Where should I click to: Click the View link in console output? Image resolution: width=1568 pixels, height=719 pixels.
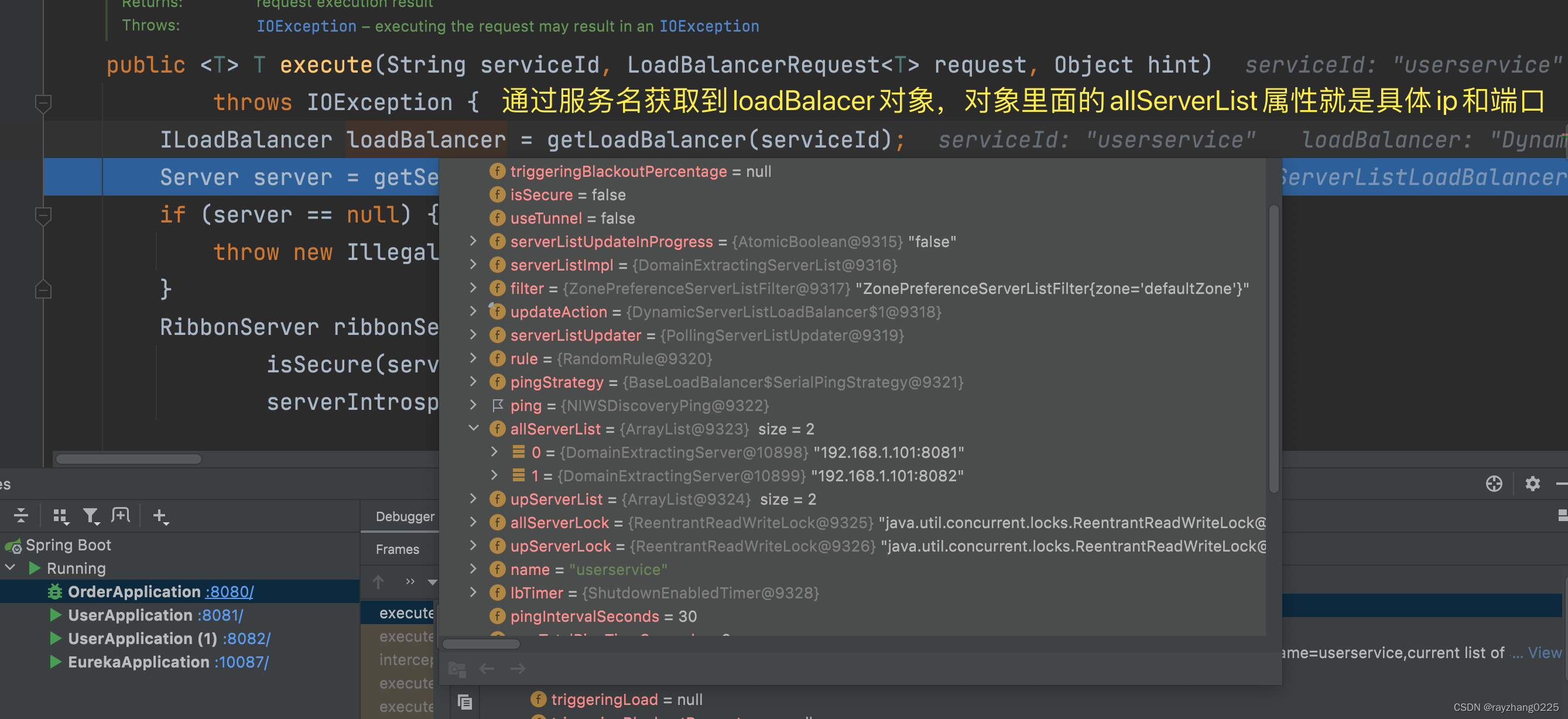1543,653
